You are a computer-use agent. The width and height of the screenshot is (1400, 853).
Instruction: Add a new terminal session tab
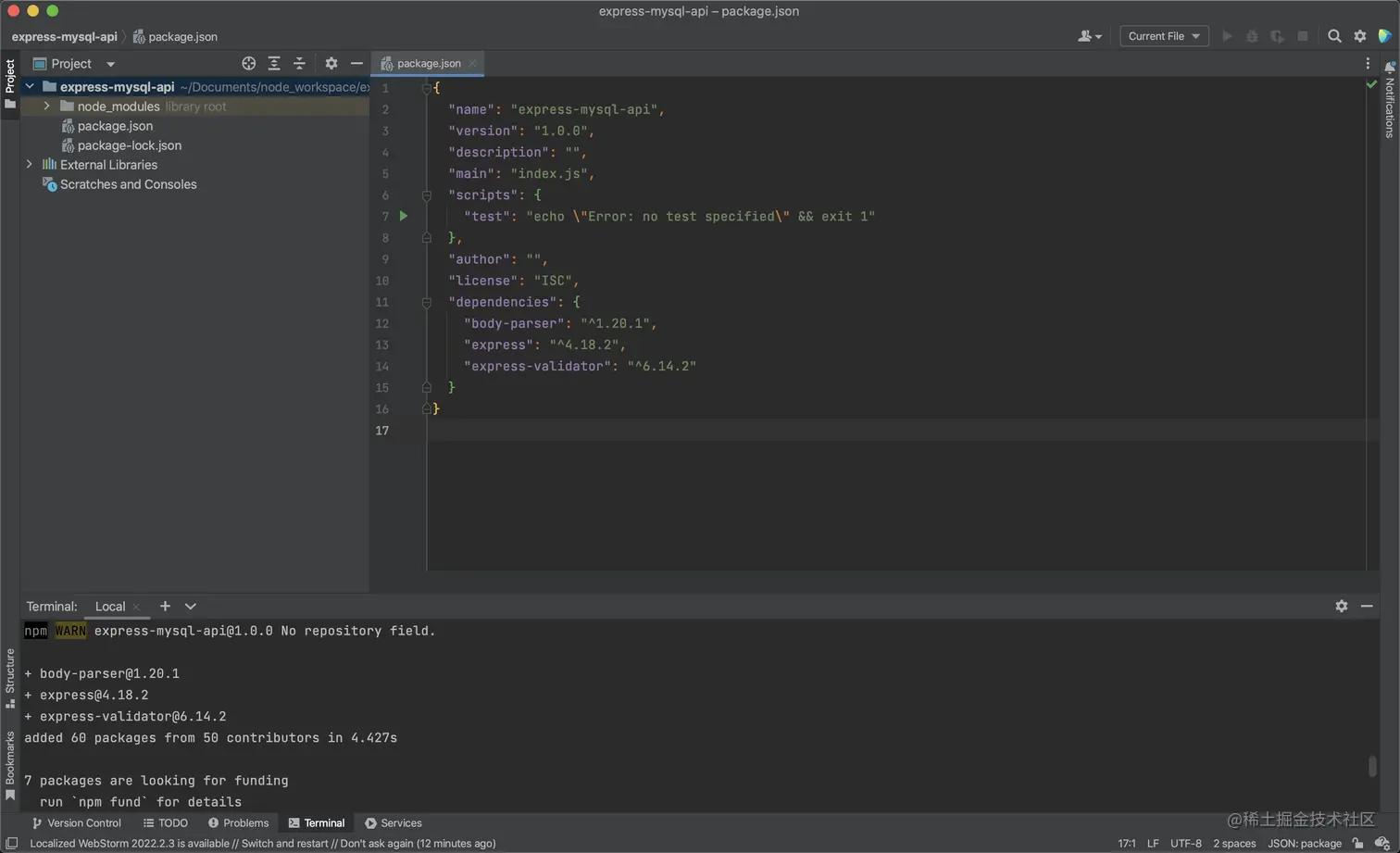coord(165,606)
